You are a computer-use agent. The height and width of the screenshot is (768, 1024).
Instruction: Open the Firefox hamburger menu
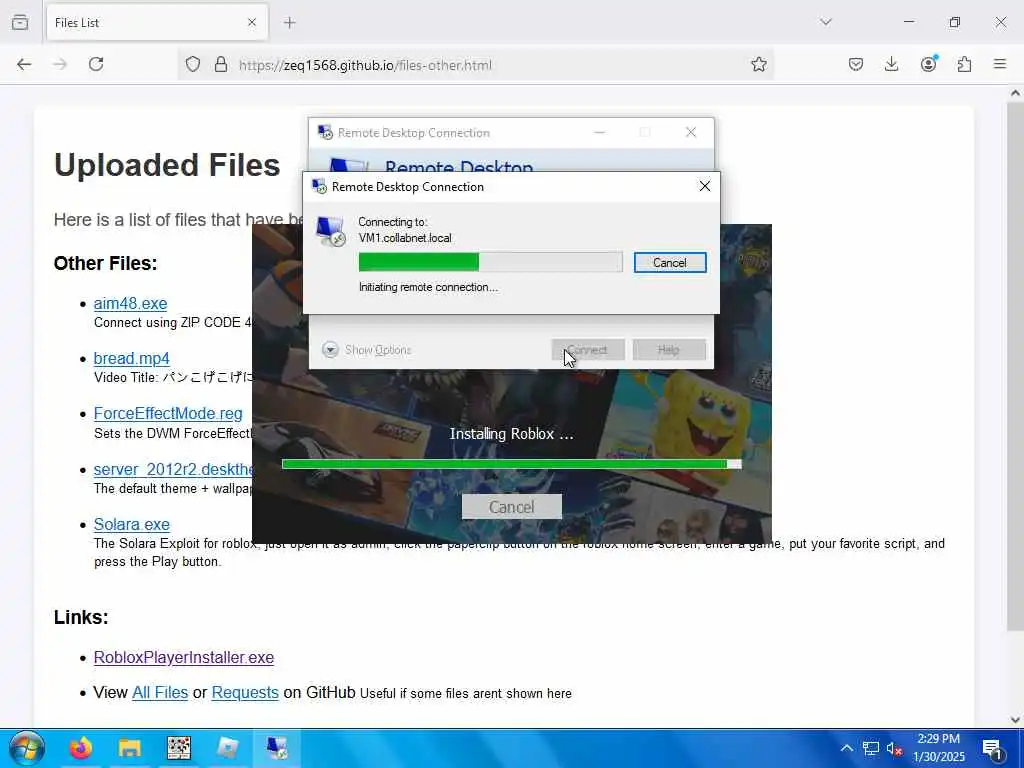click(1000, 64)
